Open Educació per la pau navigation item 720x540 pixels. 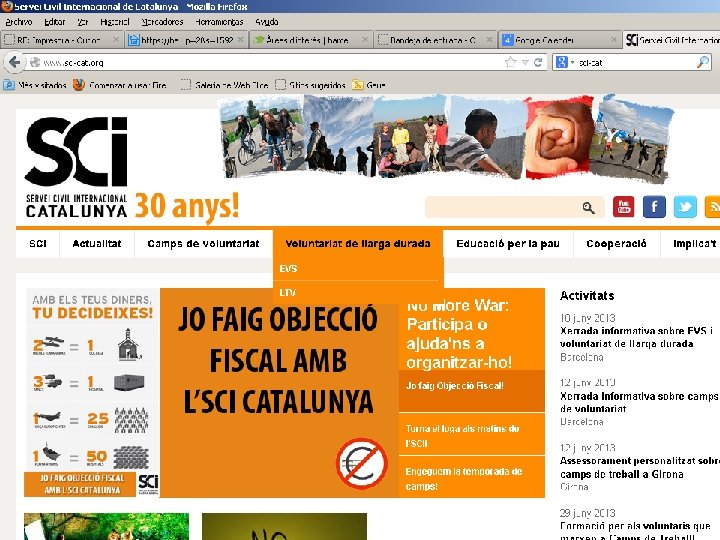pos(508,244)
